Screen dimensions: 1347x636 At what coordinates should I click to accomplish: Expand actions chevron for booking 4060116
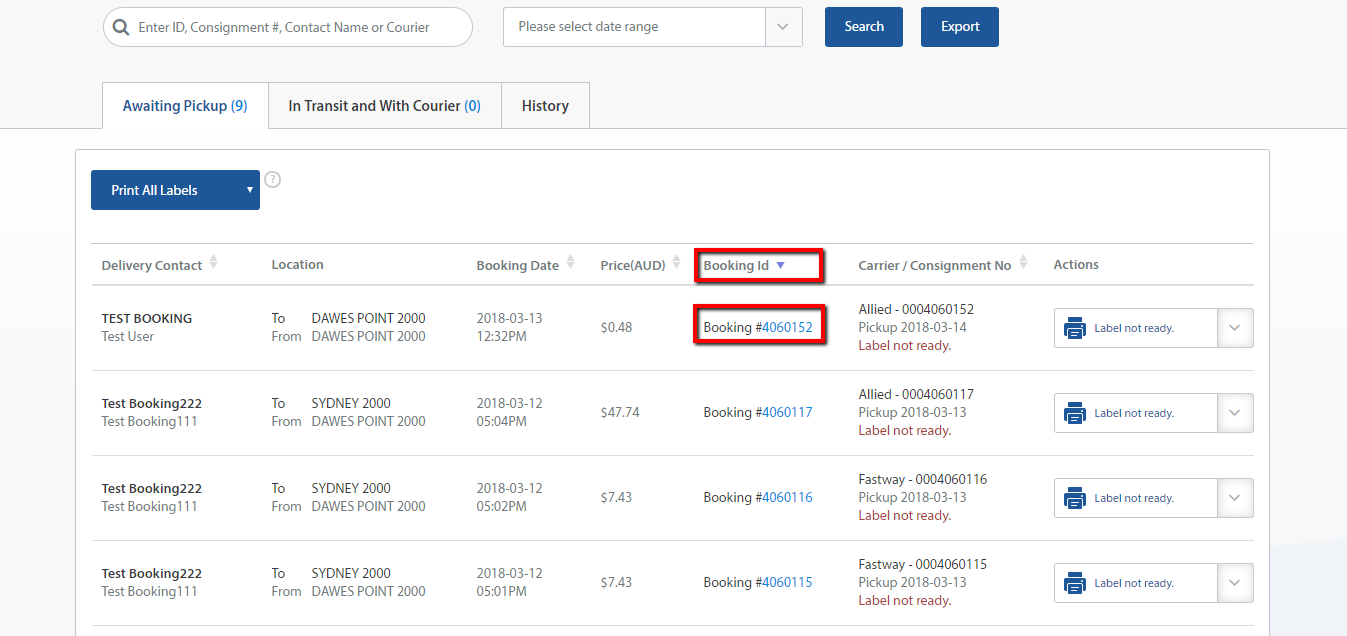[x=1235, y=498]
